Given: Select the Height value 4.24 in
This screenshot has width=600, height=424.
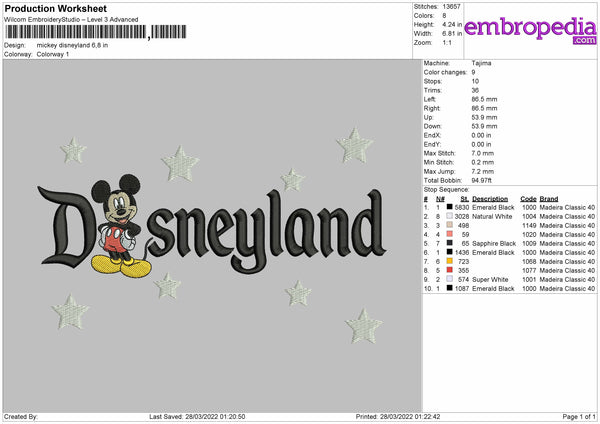Looking at the screenshot, I should pos(452,24).
